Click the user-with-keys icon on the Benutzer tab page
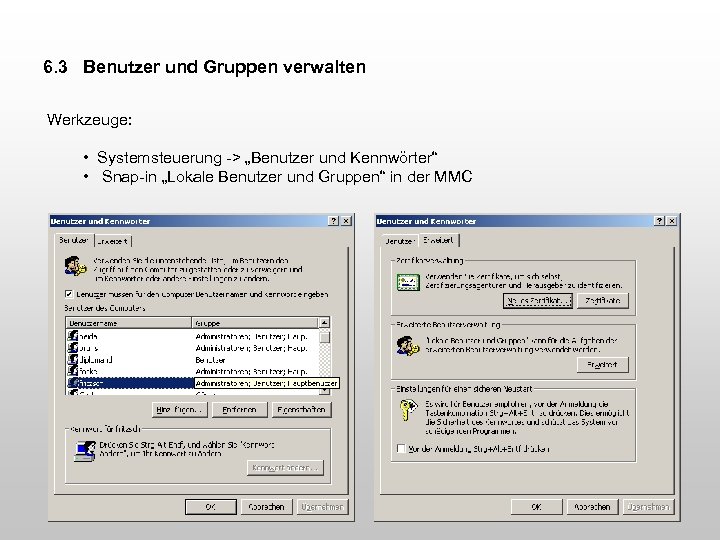720x540 pixels. pyautogui.click(x=75, y=266)
